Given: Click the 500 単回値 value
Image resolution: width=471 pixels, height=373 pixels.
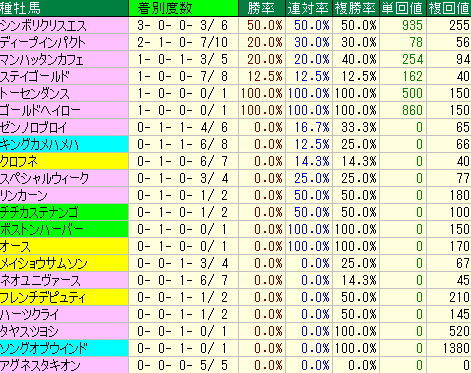Looking at the screenshot, I should (412, 93).
